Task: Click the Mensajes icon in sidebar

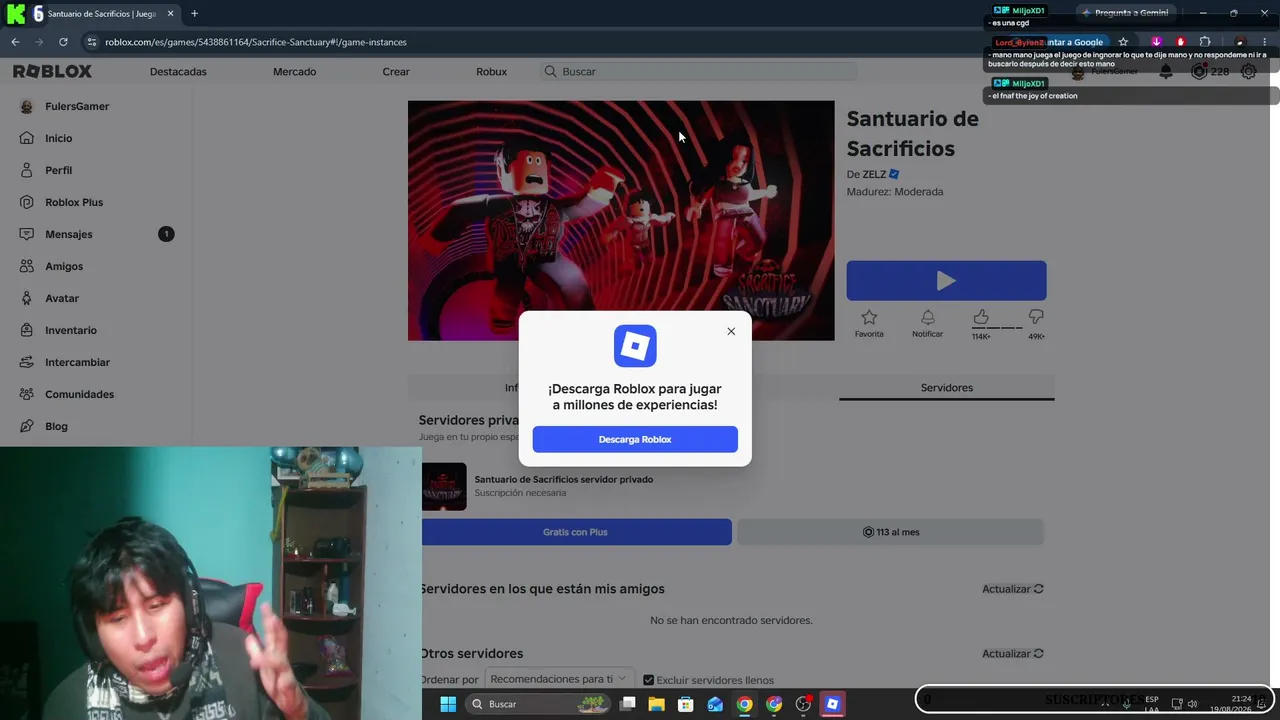Action: tap(27, 234)
